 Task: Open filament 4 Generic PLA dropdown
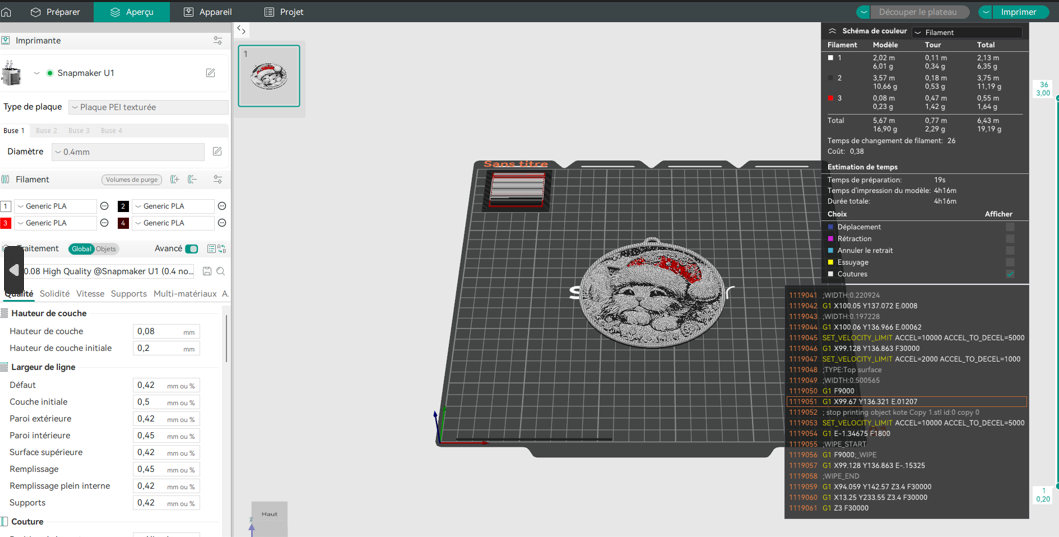[173, 223]
